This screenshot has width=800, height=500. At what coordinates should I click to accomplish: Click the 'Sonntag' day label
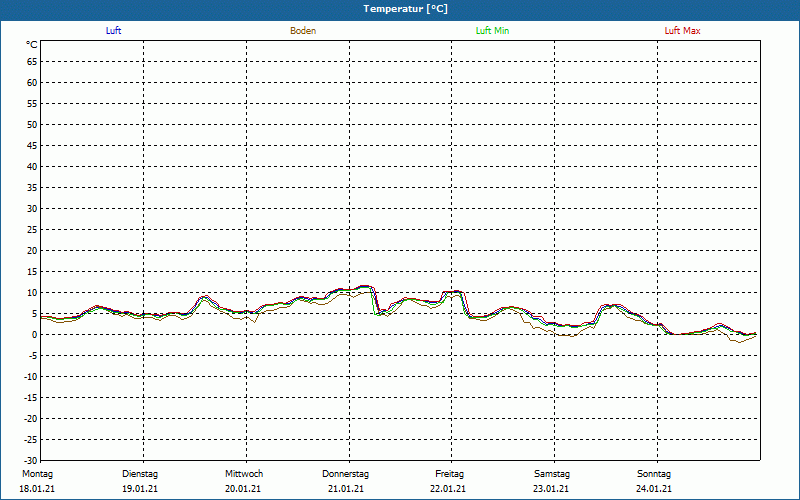tap(654, 474)
